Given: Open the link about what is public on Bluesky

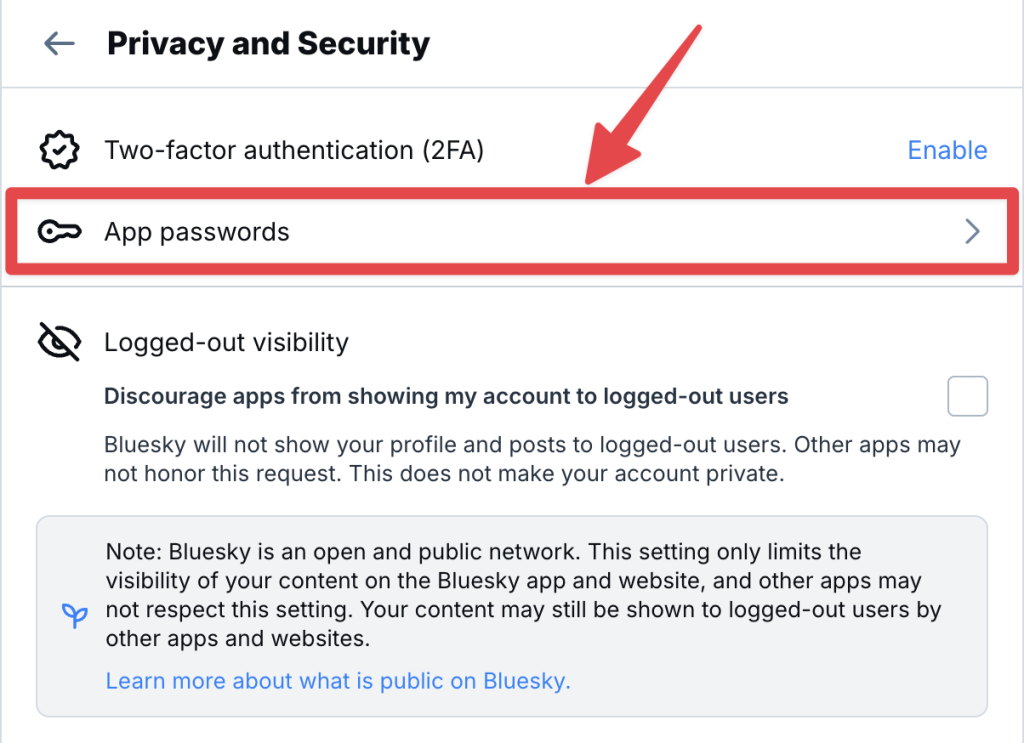Looking at the screenshot, I should pos(337,680).
